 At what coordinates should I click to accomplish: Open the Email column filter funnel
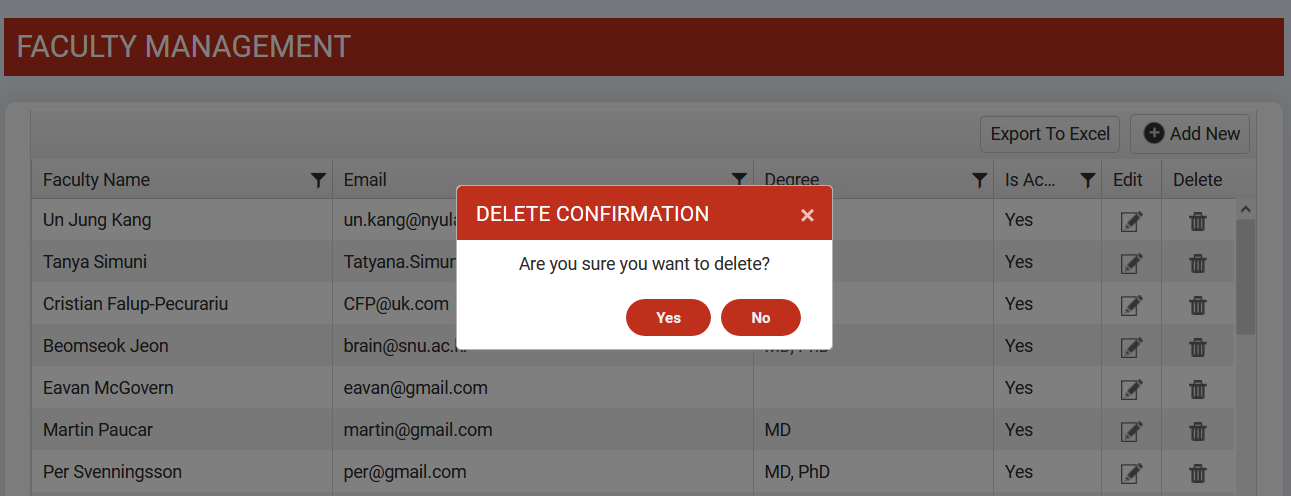(739, 179)
